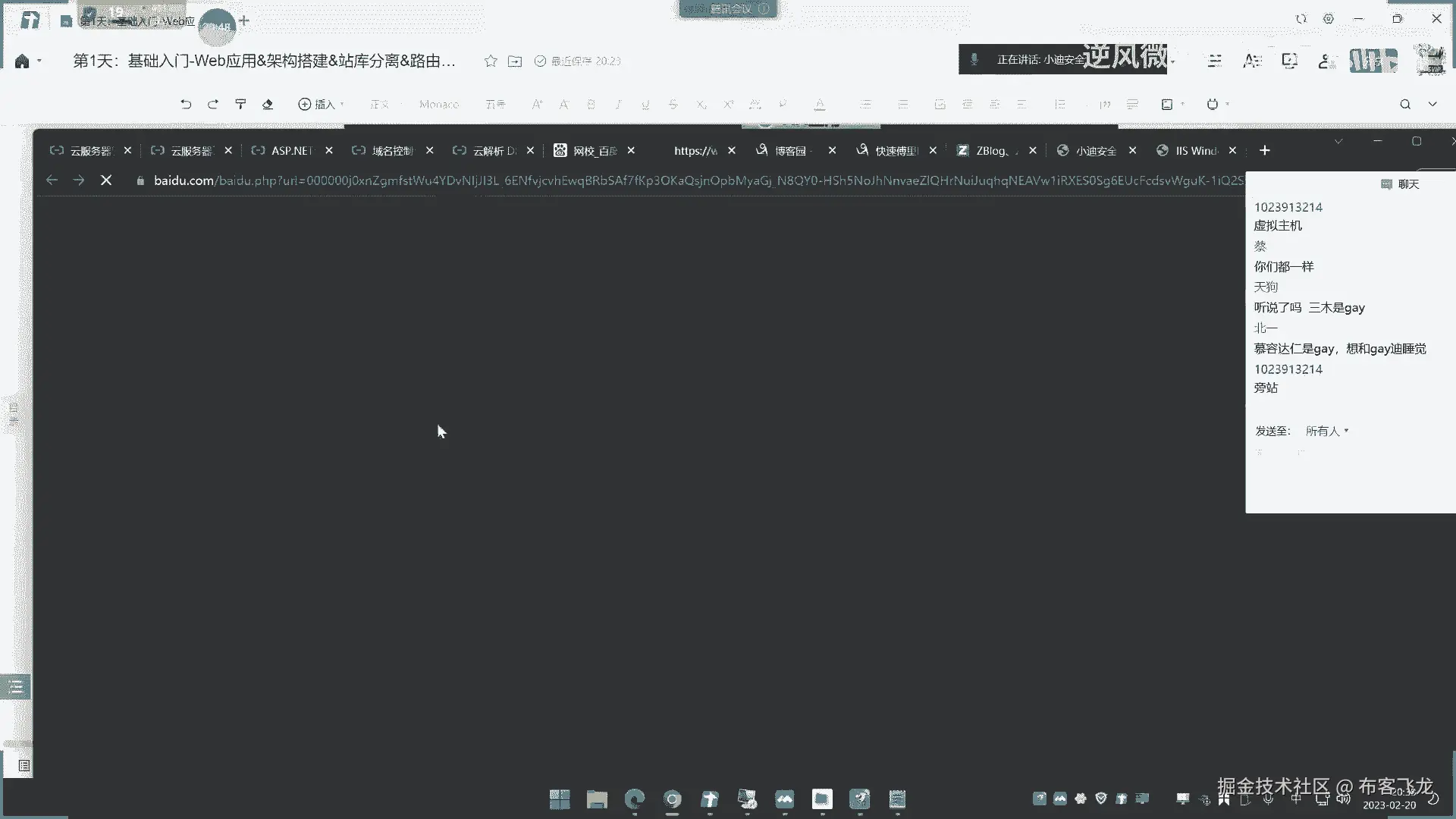Screen dimensions: 1456x819
Task: Open Edge browser from the taskbar
Action: [x=634, y=799]
